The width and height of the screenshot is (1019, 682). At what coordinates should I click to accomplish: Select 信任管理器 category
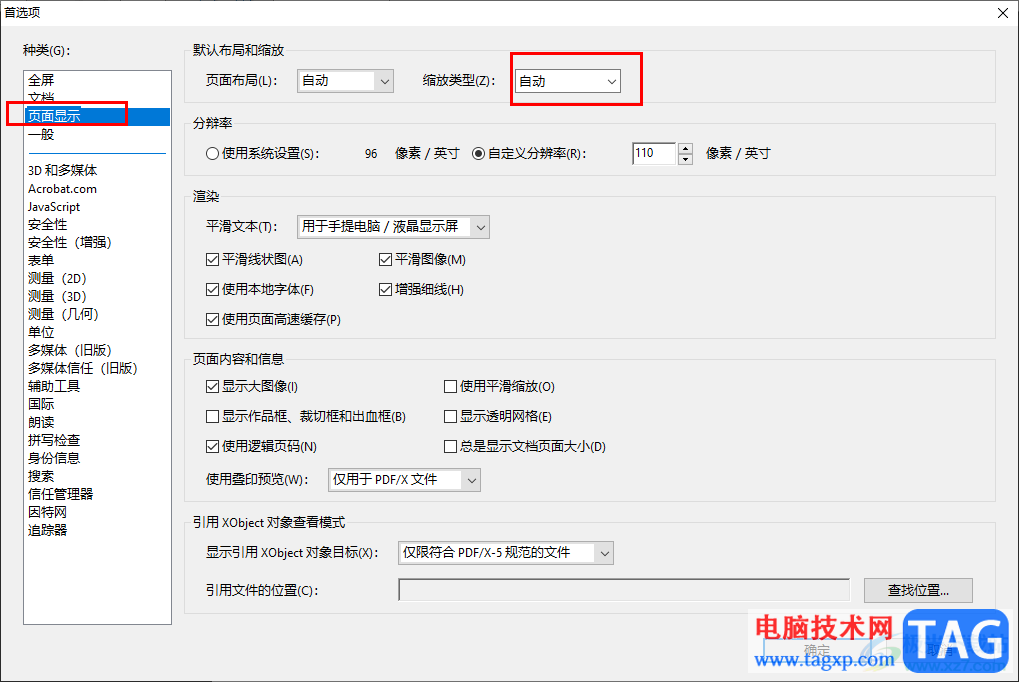[60, 494]
